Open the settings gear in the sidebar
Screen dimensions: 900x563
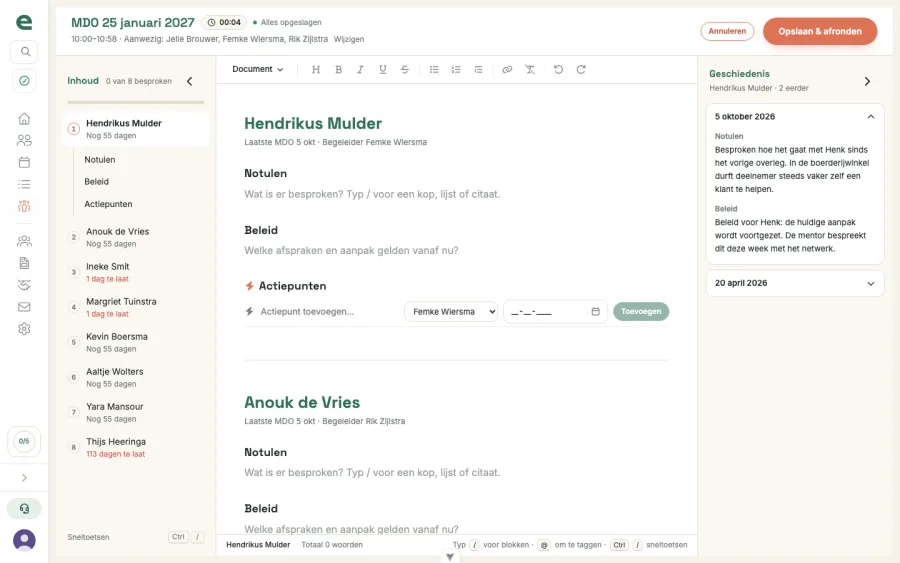point(24,329)
